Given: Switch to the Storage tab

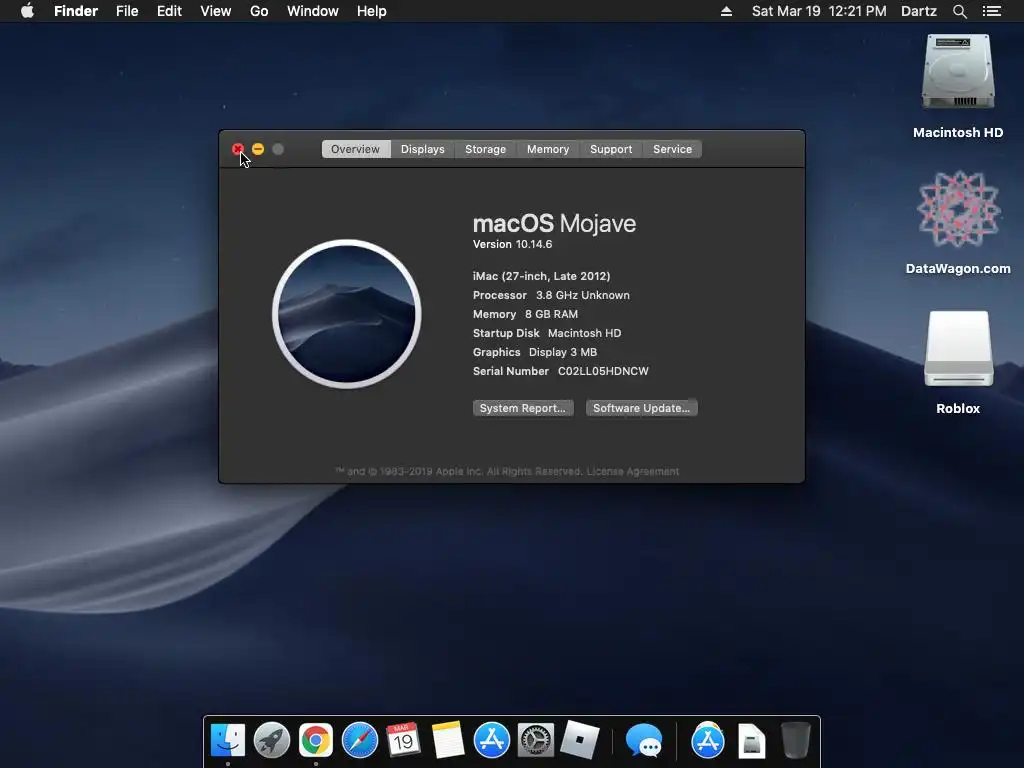Looking at the screenshot, I should point(485,149).
